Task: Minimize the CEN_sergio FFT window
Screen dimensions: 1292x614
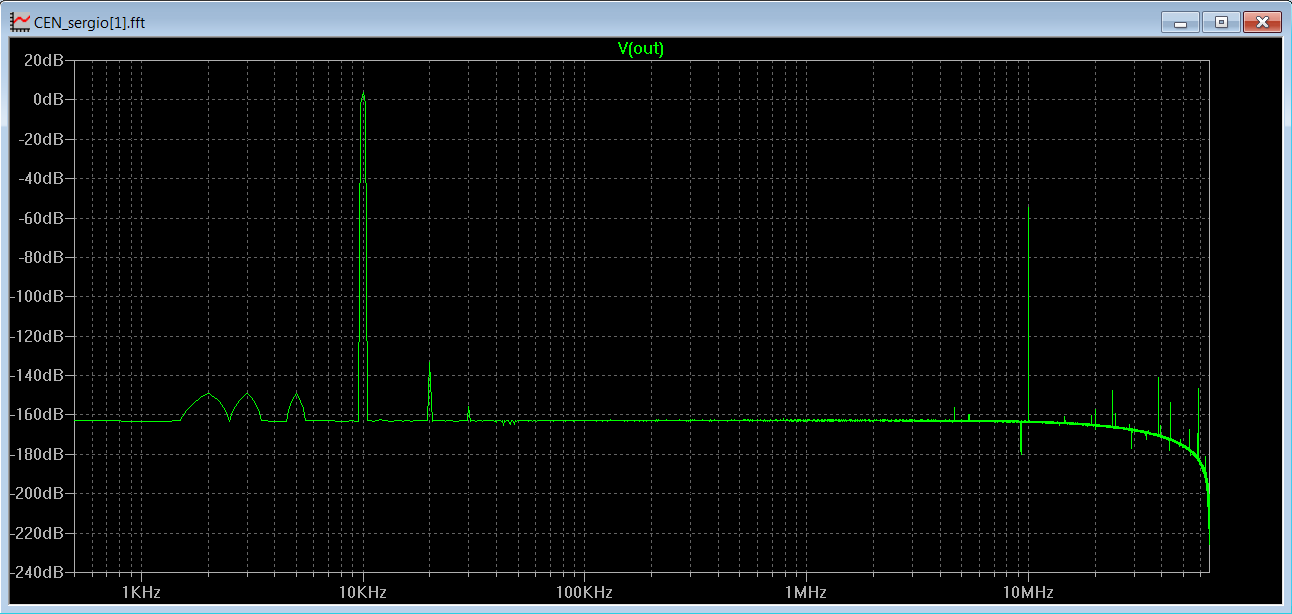Action: (1180, 21)
